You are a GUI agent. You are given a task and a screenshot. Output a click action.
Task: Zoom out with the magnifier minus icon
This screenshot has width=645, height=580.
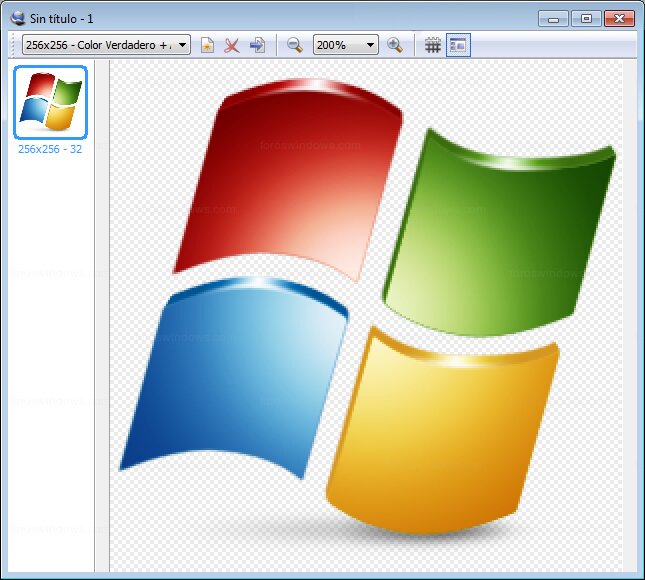click(x=295, y=45)
